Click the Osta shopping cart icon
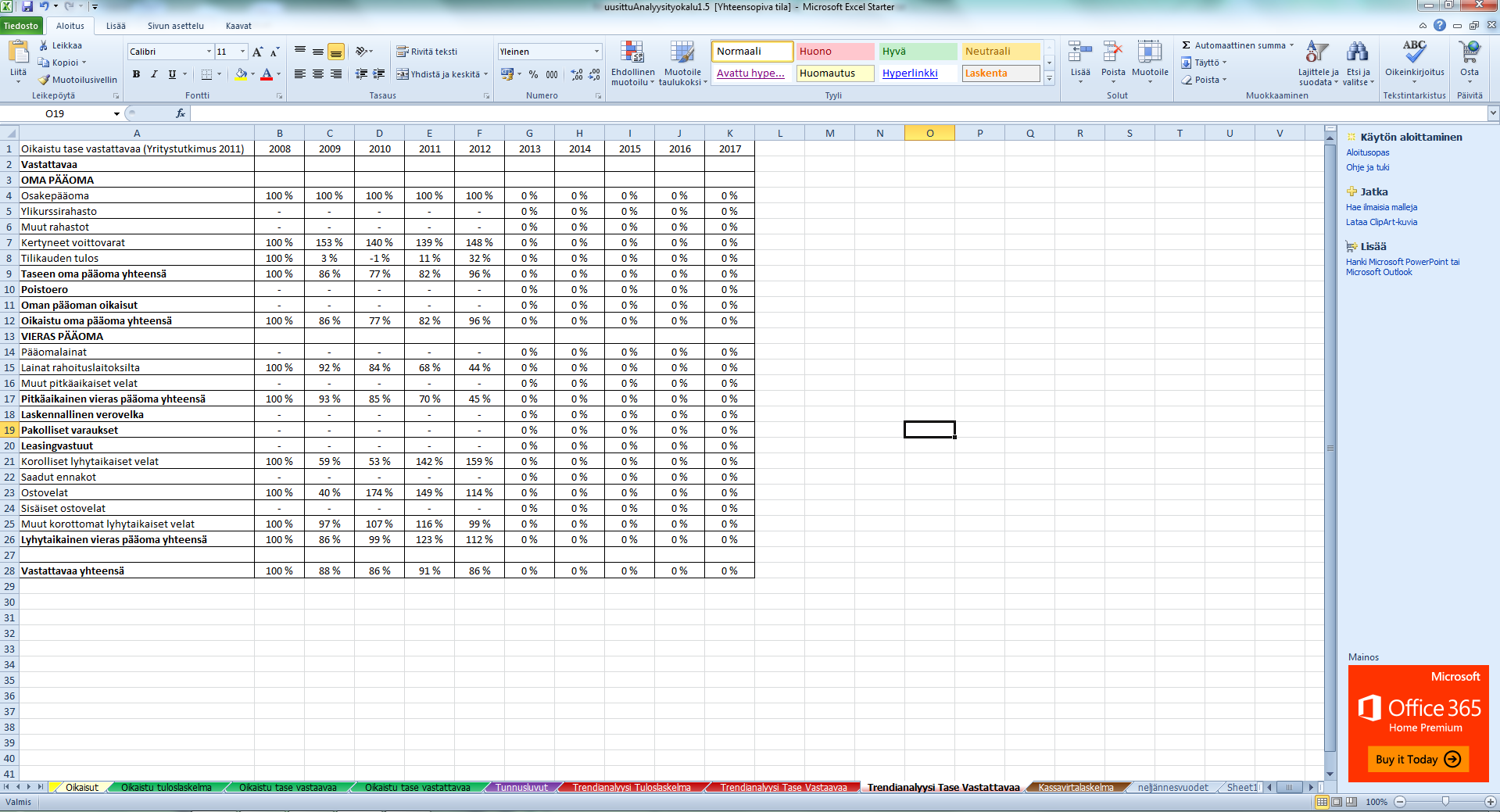 point(1470,52)
